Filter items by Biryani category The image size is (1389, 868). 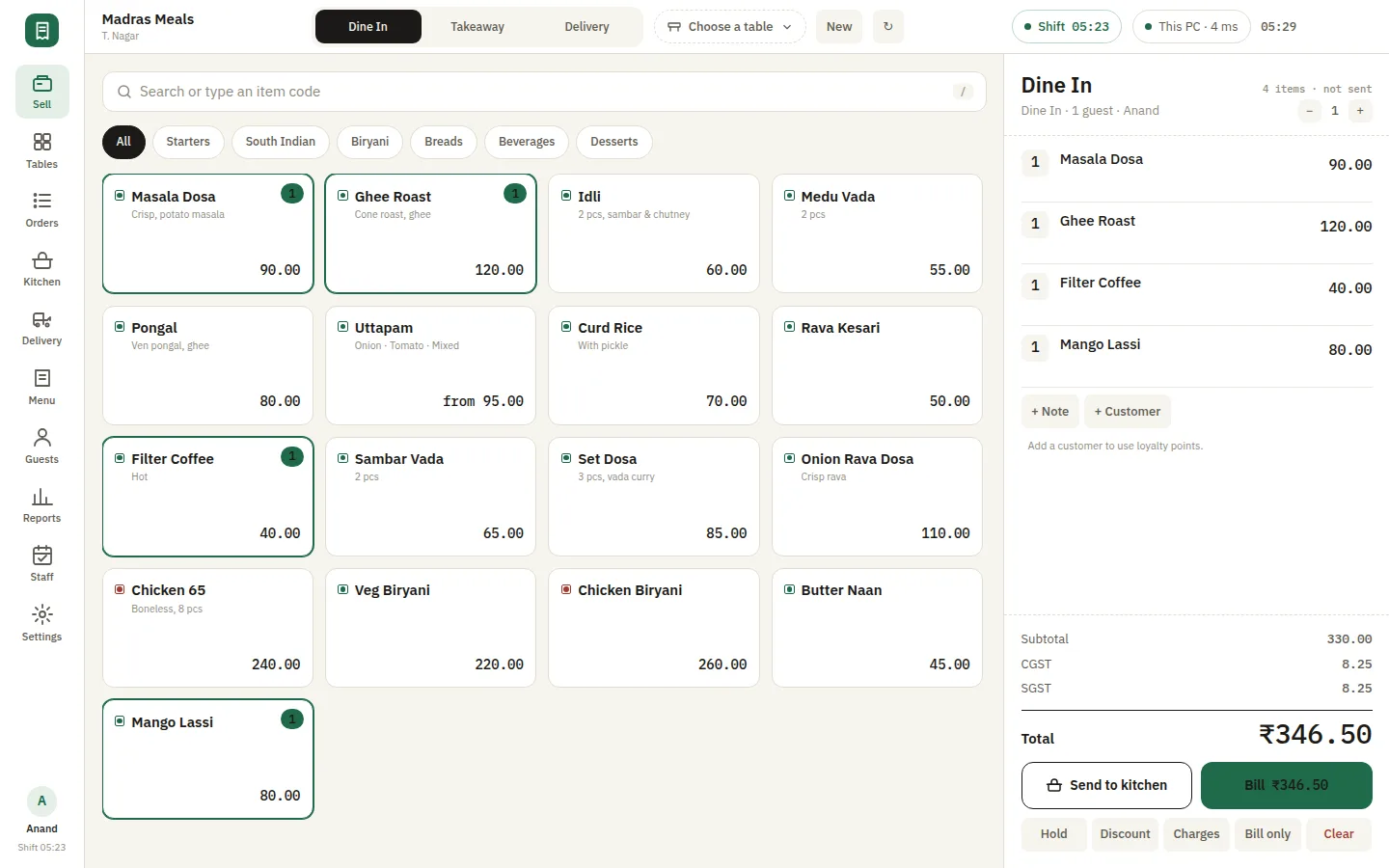[370, 142]
